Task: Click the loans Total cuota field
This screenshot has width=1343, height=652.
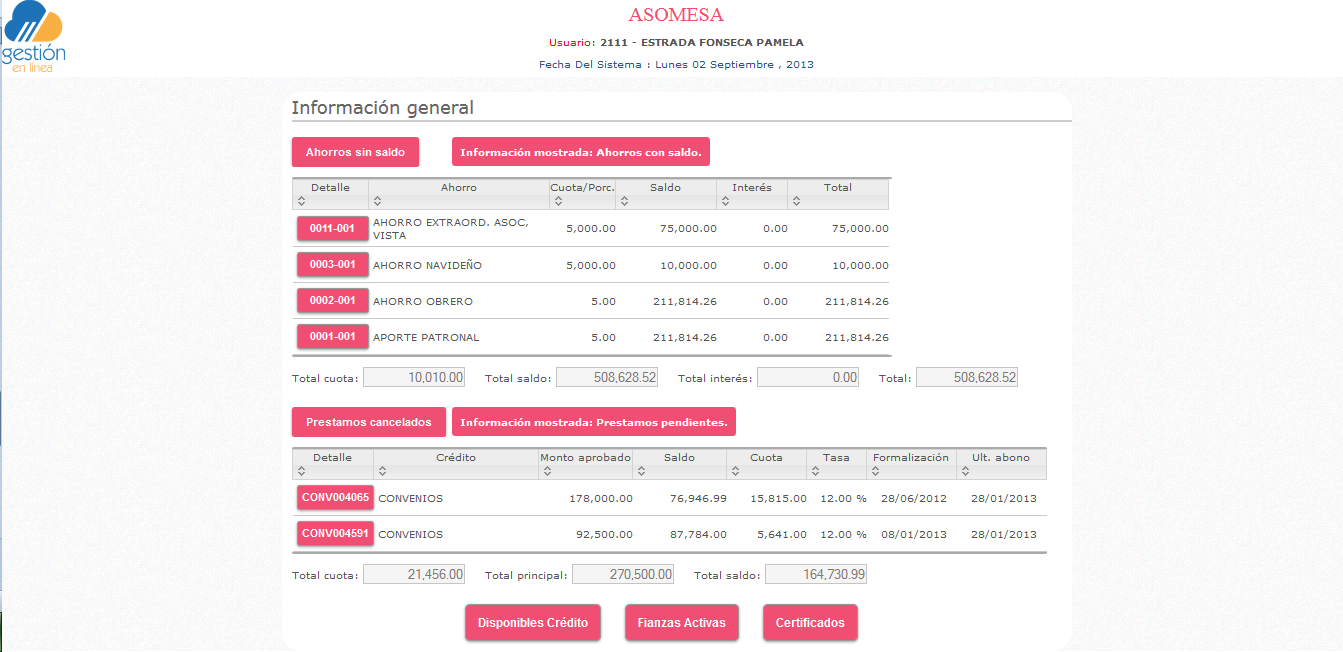Action: click(x=415, y=574)
